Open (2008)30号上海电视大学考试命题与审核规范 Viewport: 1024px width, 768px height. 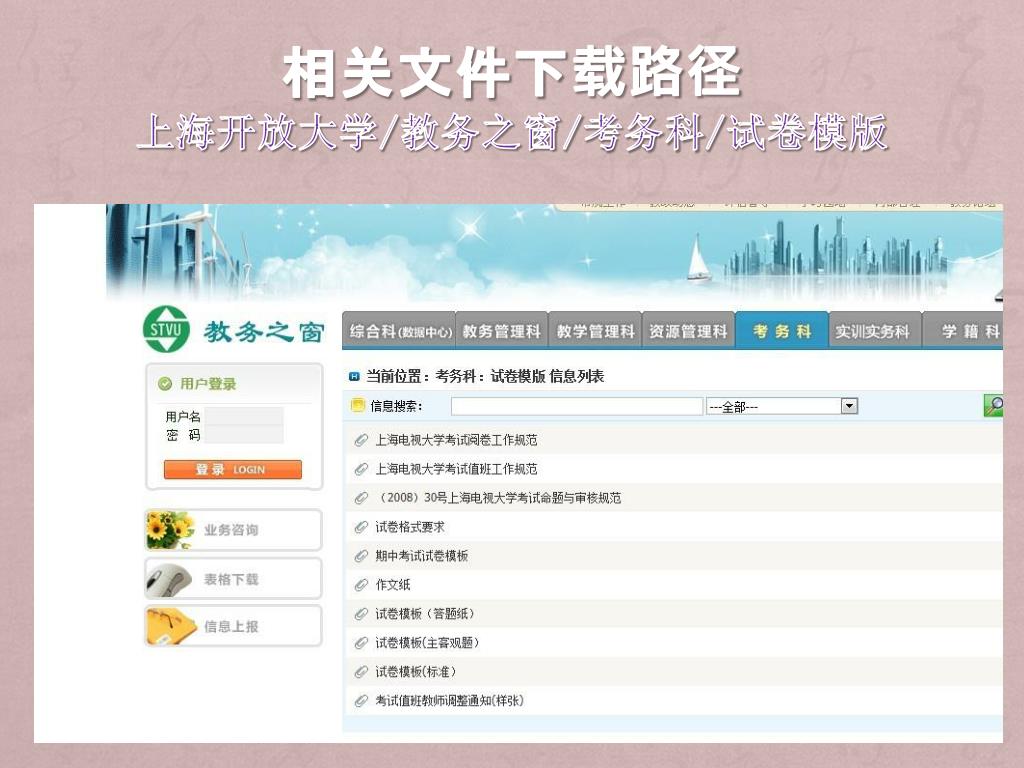(498, 498)
